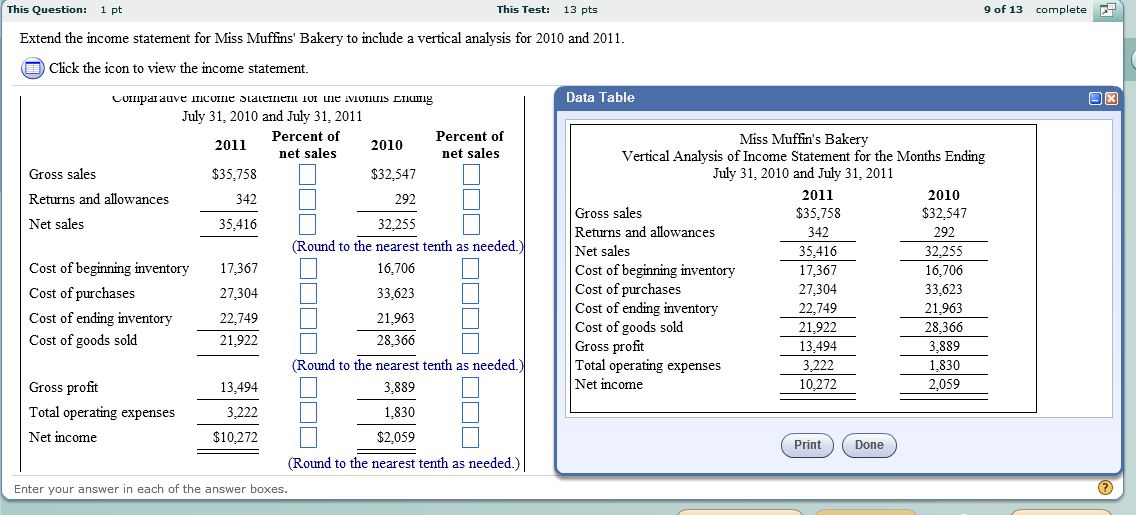Select Cost of purchases 2011 percent box
The height and width of the screenshot is (515, 1136).
click(308, 293)
